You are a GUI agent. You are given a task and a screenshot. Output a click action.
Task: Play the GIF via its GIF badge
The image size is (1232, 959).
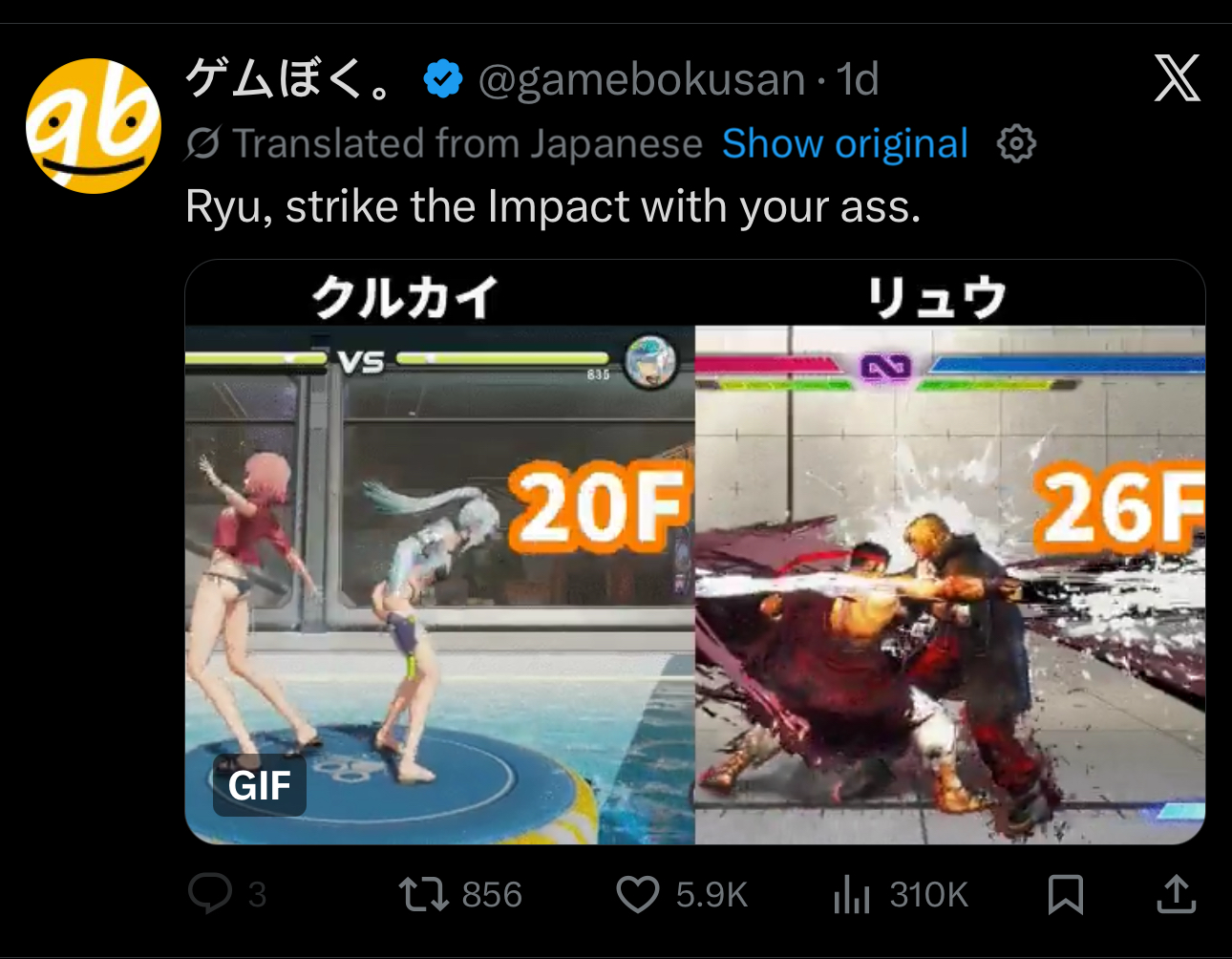(x=260, y=785)
